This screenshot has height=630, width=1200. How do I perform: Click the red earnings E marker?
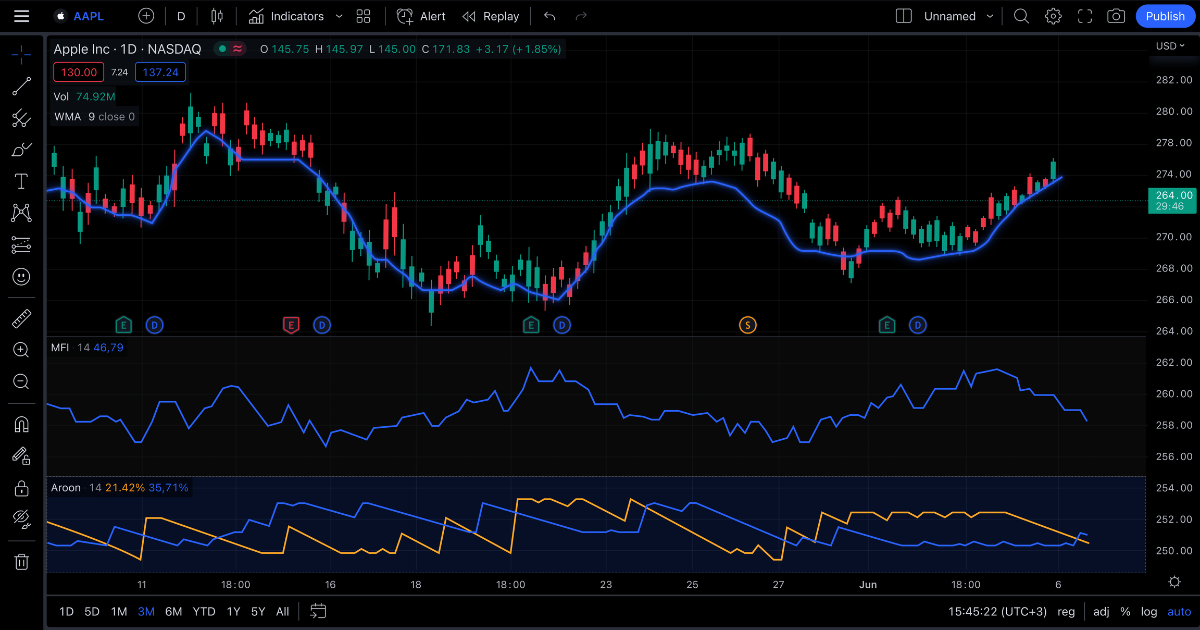coord(291,324)
